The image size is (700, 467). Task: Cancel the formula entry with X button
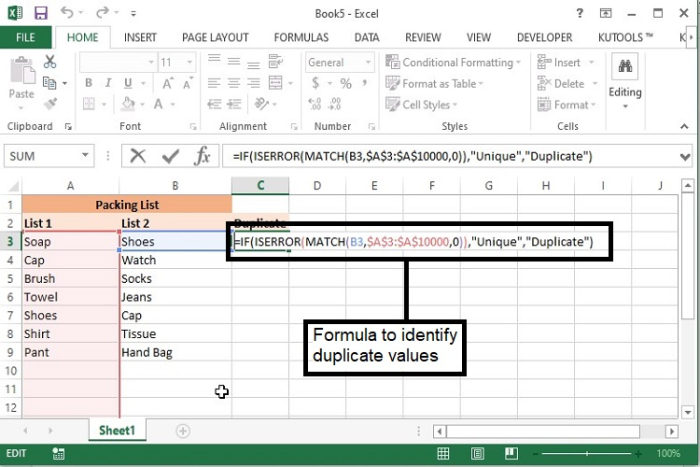click(x=138, y=156)
